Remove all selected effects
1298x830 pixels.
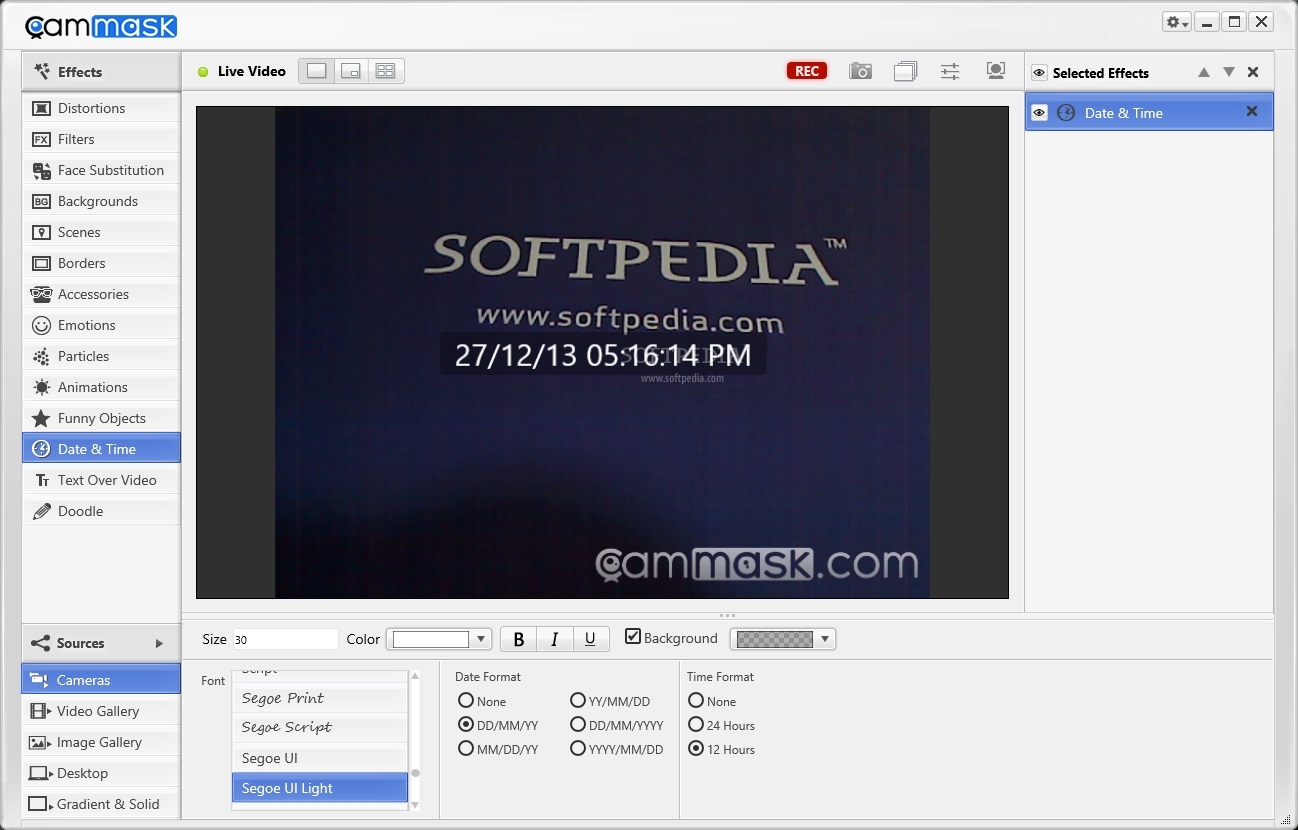click(x=1253, y=72)
